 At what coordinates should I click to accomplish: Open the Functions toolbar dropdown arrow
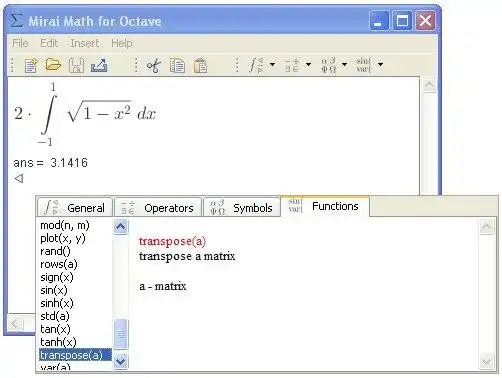pos(380,64)
